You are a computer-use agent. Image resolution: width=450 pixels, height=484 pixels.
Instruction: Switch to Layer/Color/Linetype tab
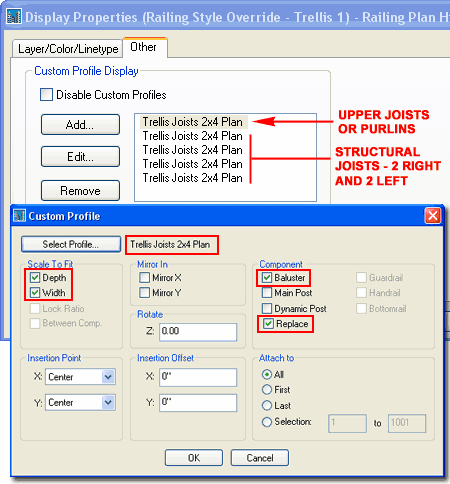pos(68,49)
